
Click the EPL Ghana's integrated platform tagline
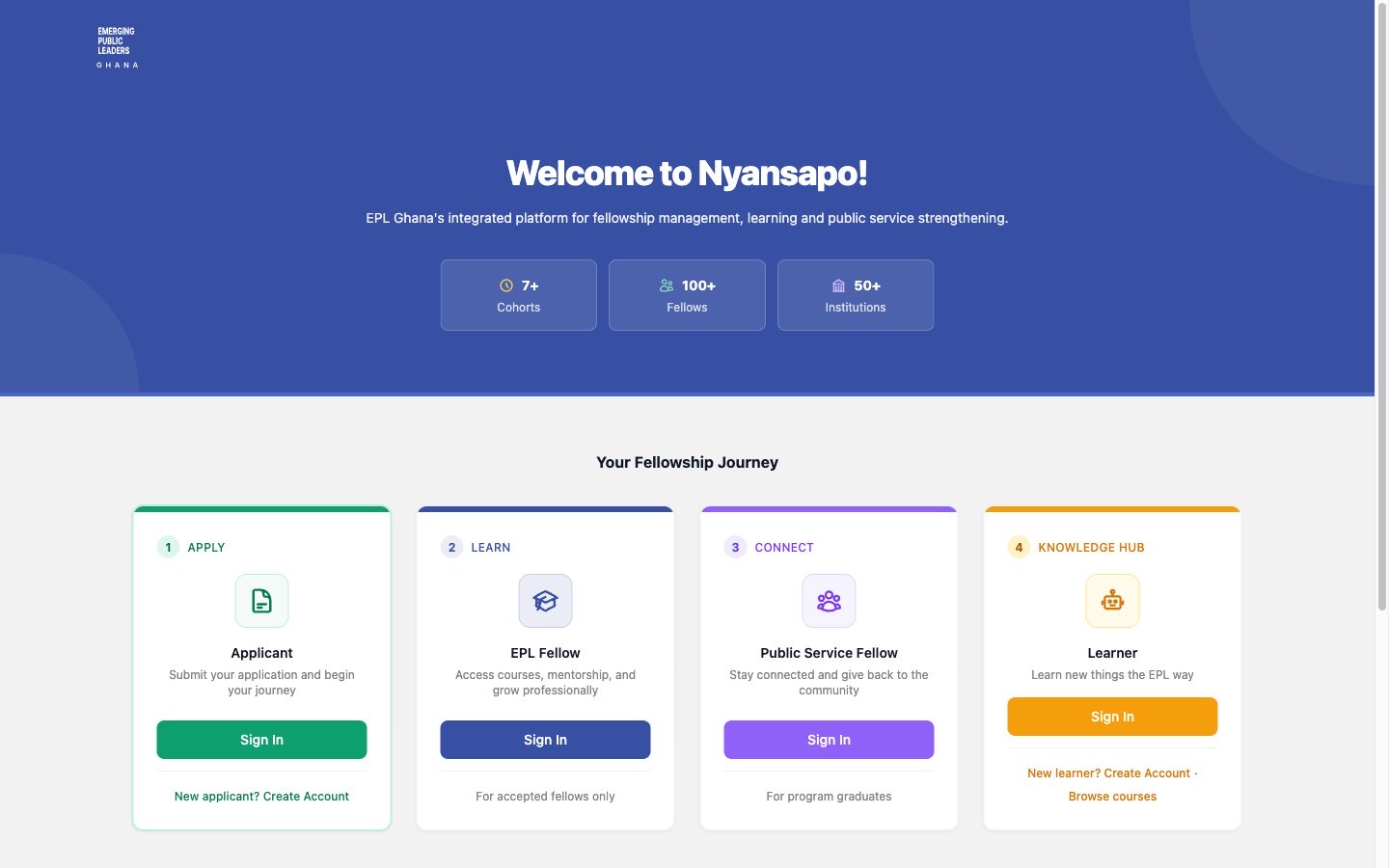click(687, 218)
